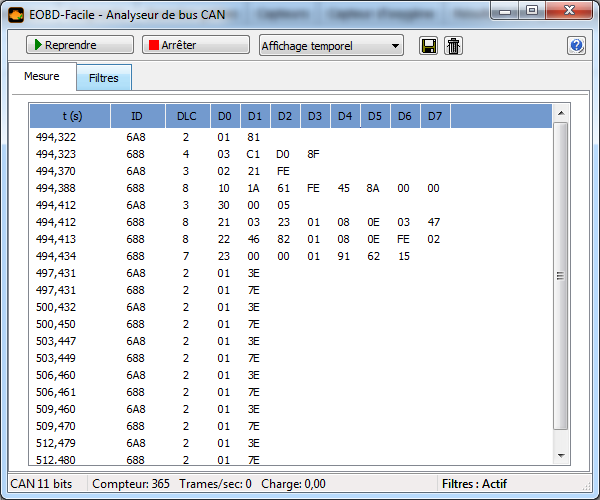The width and height of the screenshot is (600, 500).
Task: Click the trash can delete icon
Action: pos(453,46)
